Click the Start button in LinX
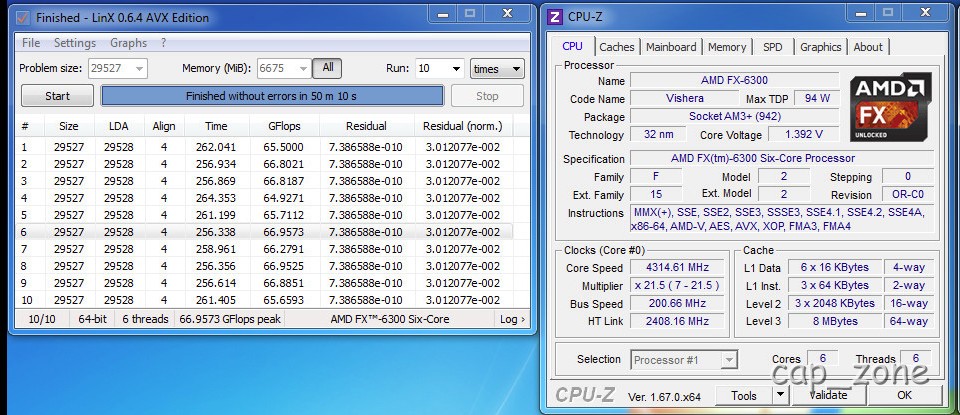The height and width of the screenshot is (415, 960). pos(58,96)
